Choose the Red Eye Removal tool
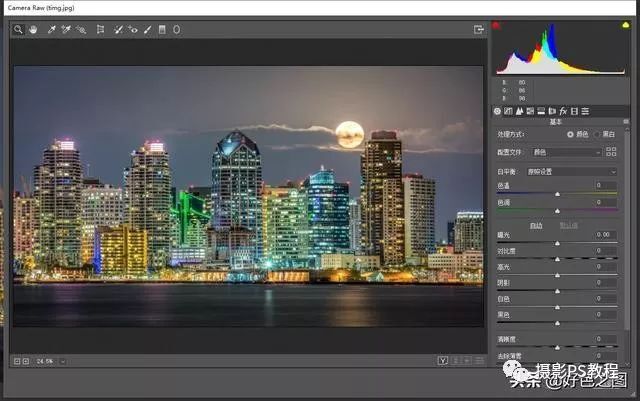 tap(133, 30)
